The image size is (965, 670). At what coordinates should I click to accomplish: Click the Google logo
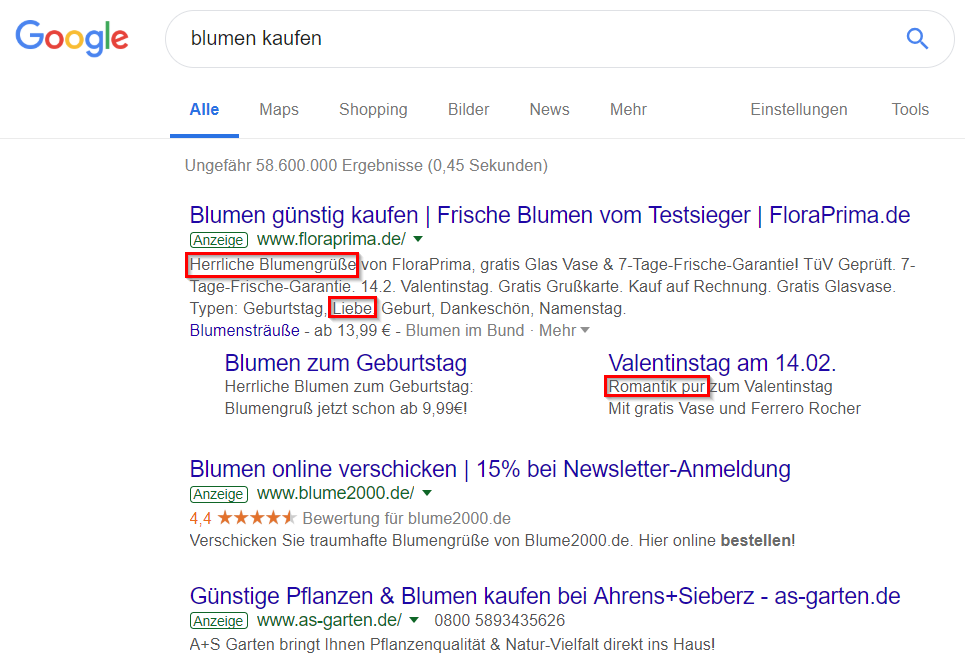(x=72, y=38)
